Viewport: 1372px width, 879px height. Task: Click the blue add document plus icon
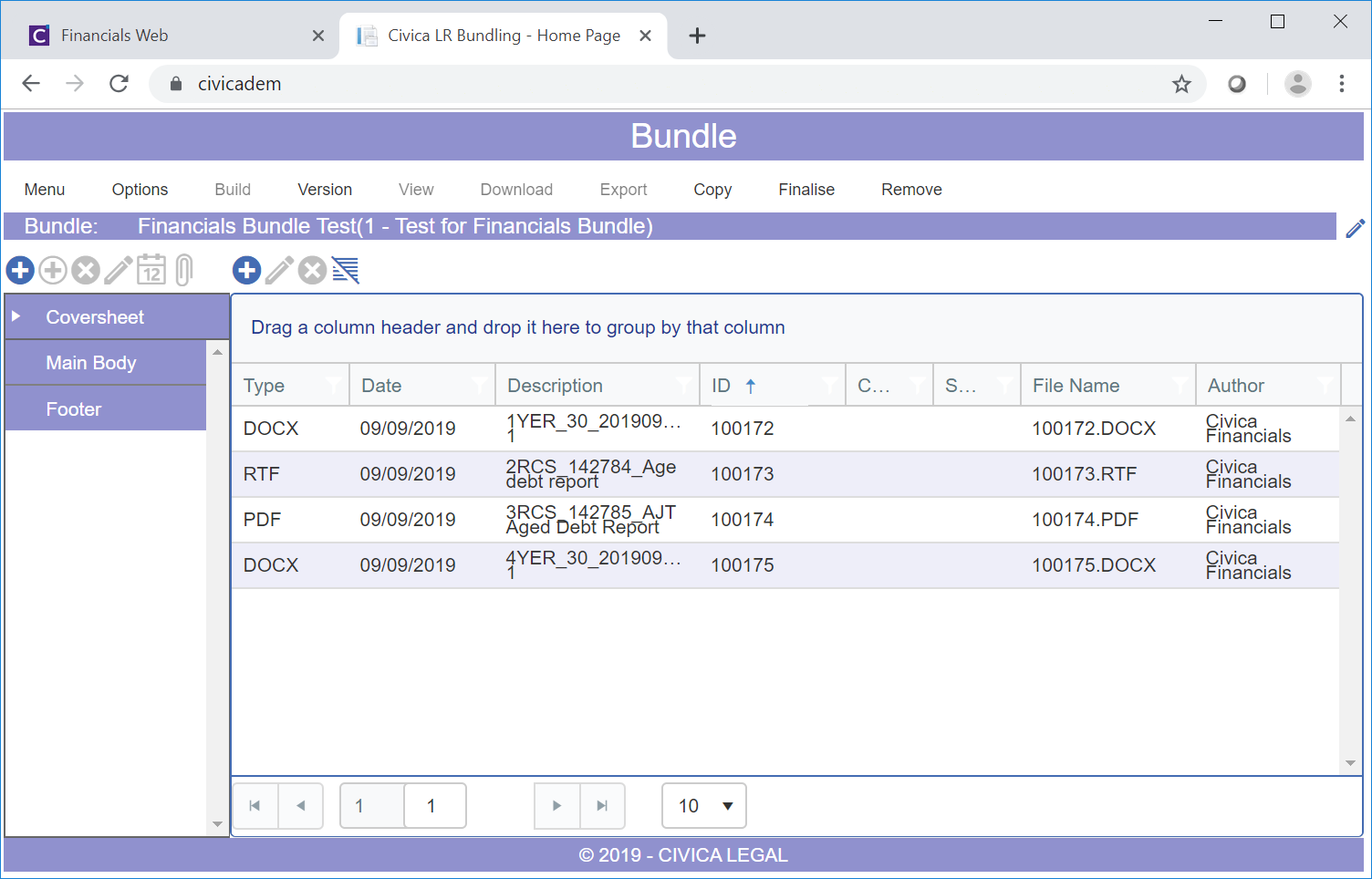coord(247,270)
